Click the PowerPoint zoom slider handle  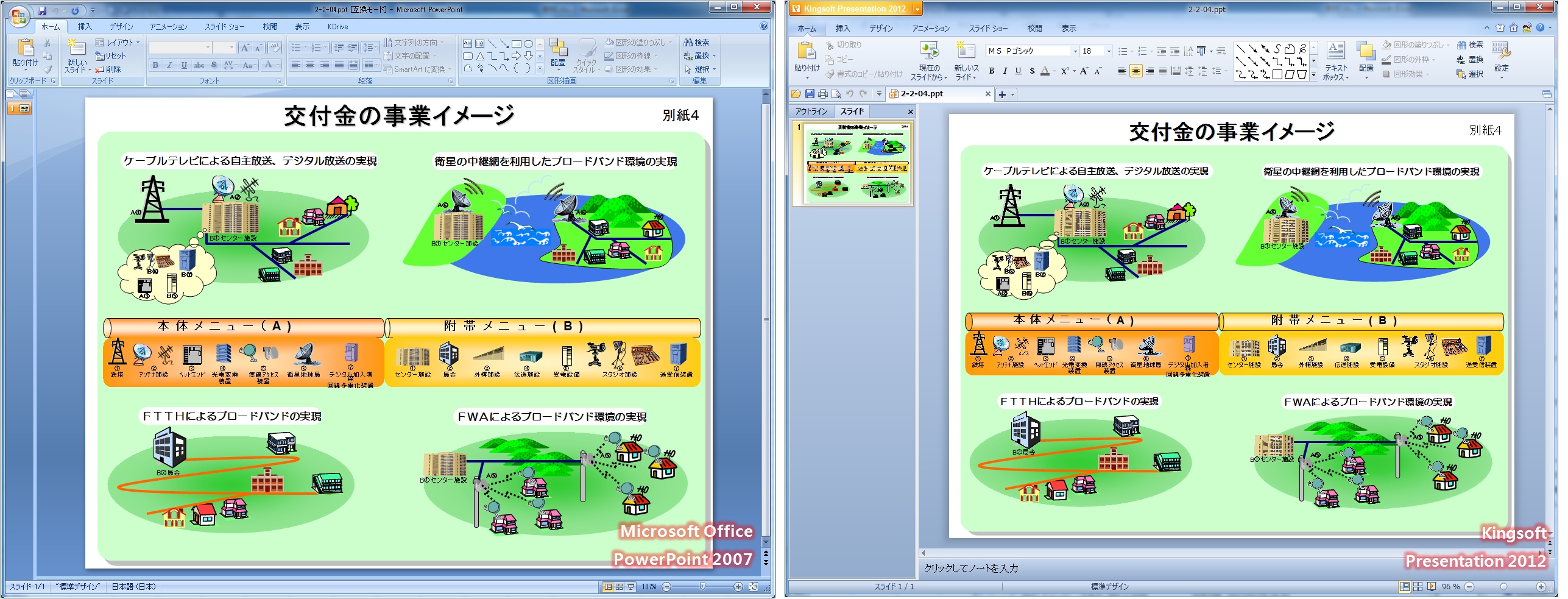click(x=702, y=587)
